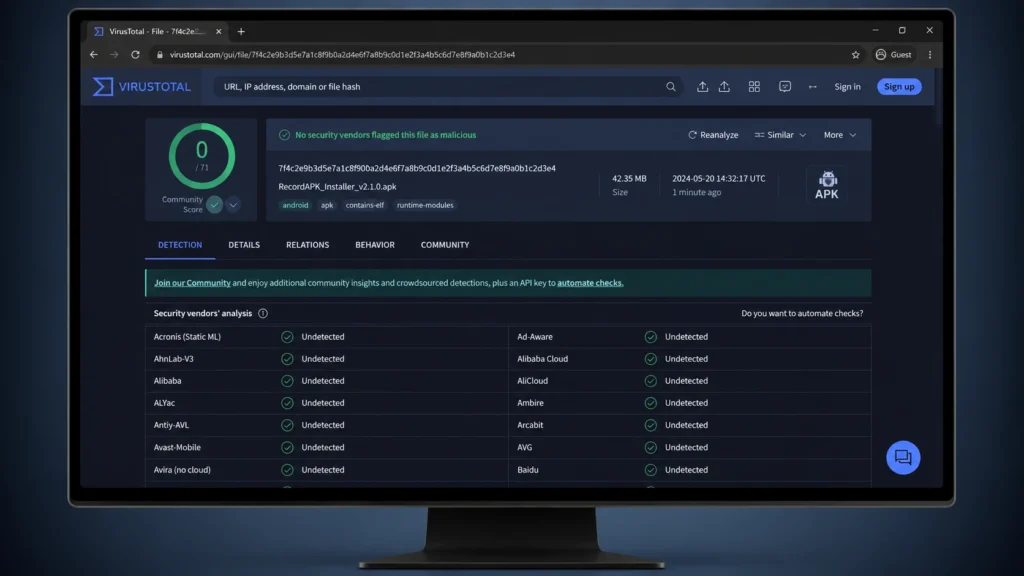The height and width of the screenshot is (576, 1024).
Task: Click the Alibaba Cloud vendor name
Action: pyautogui.click(x=543, y=359)
